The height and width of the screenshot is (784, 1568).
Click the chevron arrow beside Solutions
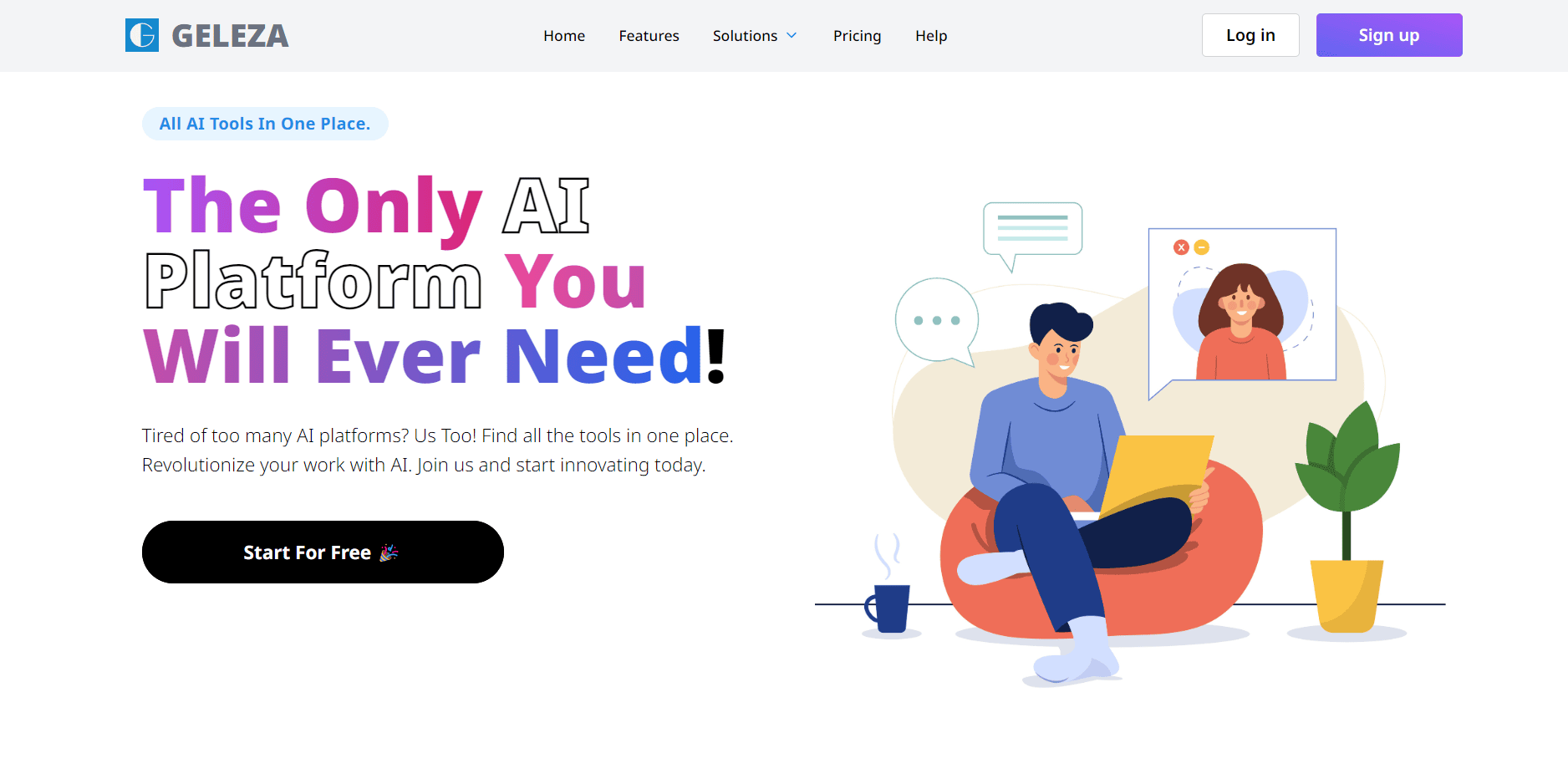(792, 36)
